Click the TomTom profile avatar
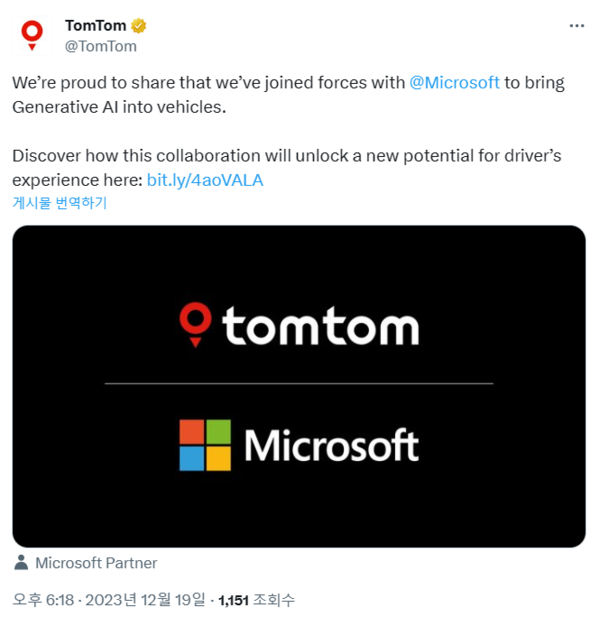This screenshot has width=600, height=617. [33, 35]
